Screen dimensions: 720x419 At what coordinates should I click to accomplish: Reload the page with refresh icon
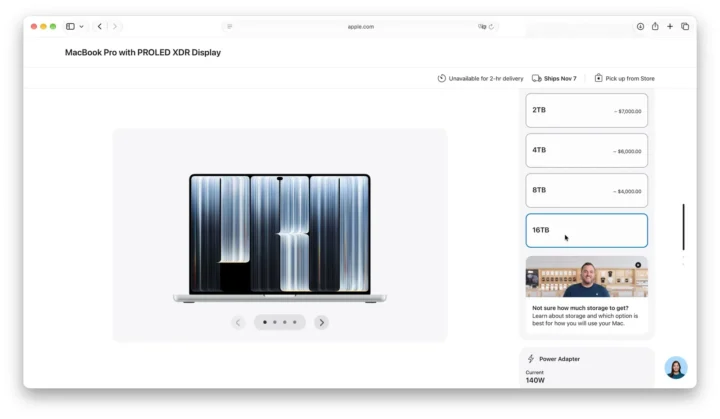pos(491,27)
